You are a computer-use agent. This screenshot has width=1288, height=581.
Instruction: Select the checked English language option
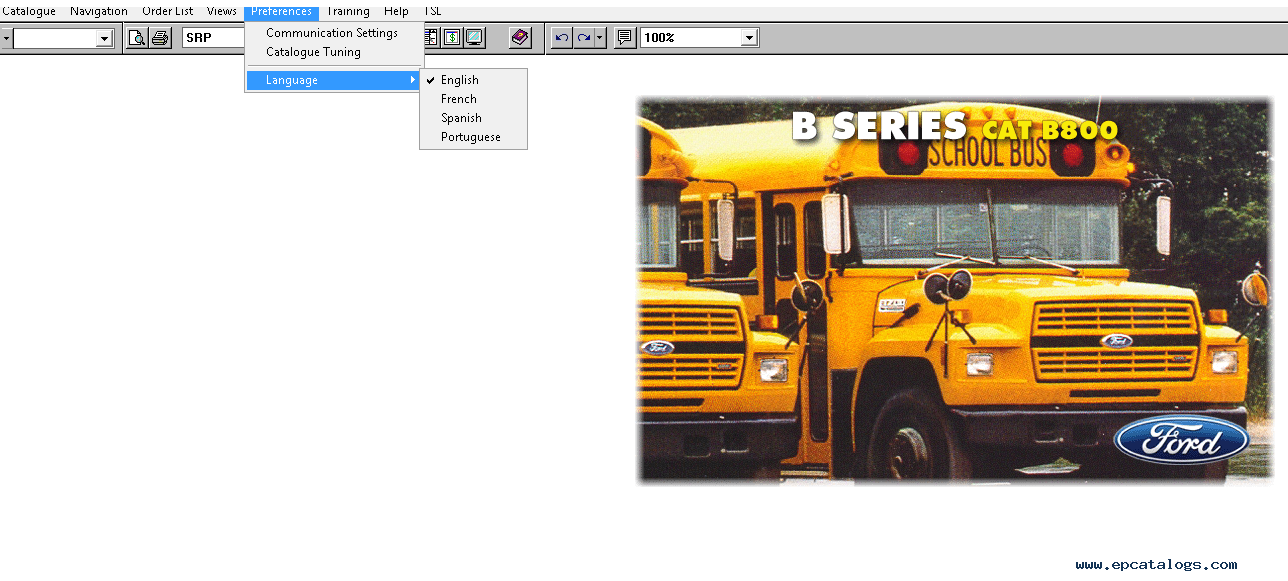click(x=473, y=80)
